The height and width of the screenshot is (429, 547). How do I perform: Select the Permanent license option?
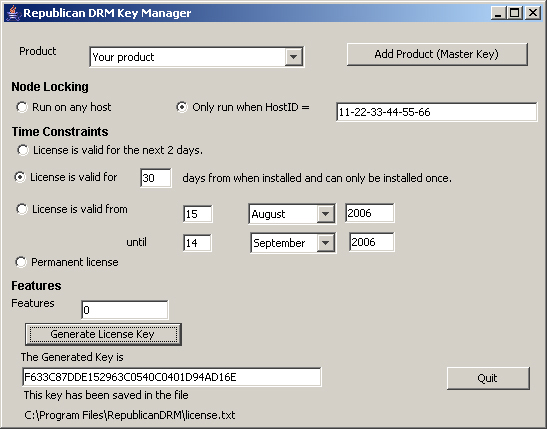click(21, 262)
